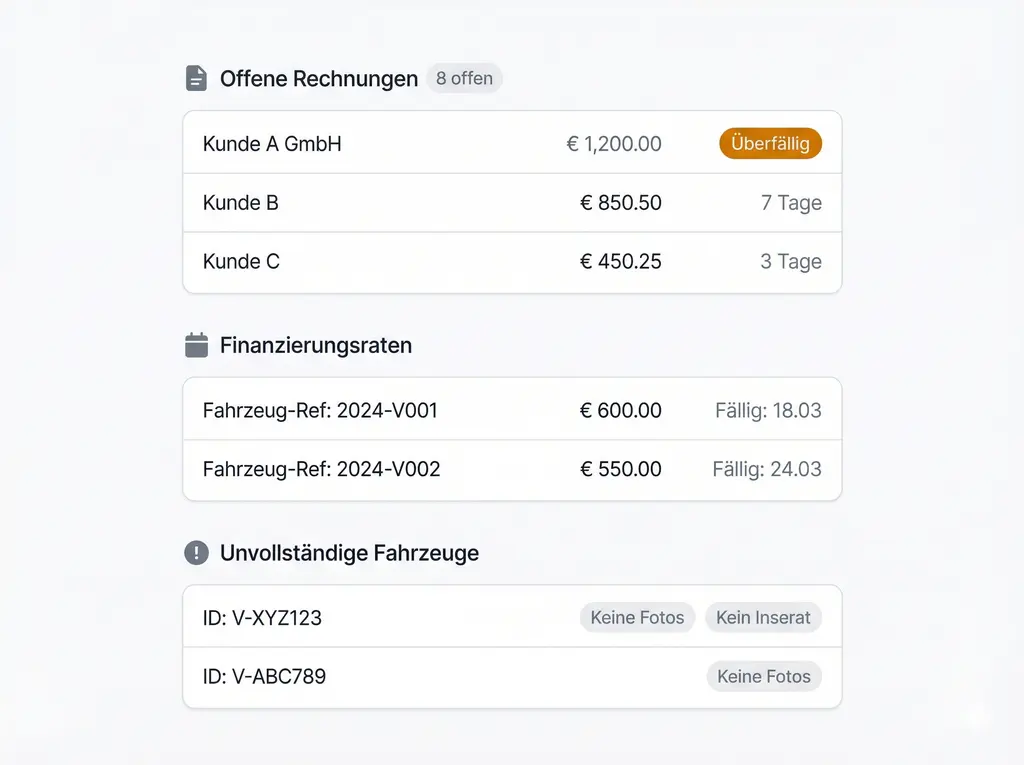
Task: Click the Keine Fotos badge for V-XYZ123
Action: pyautogui.click(x=637, y=617)
